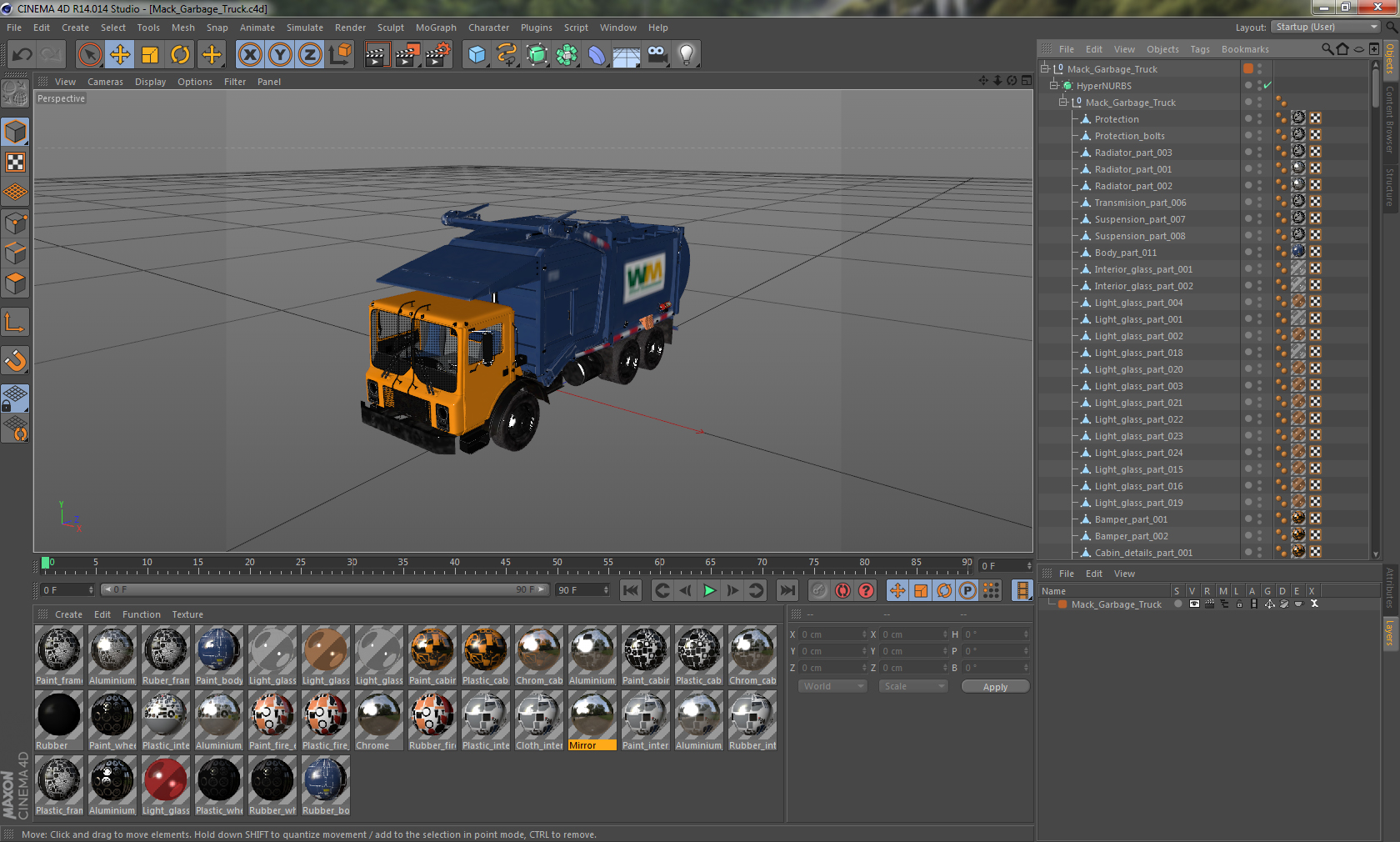Collapse the top Mack_Garbage_Truck root node

1044,68
